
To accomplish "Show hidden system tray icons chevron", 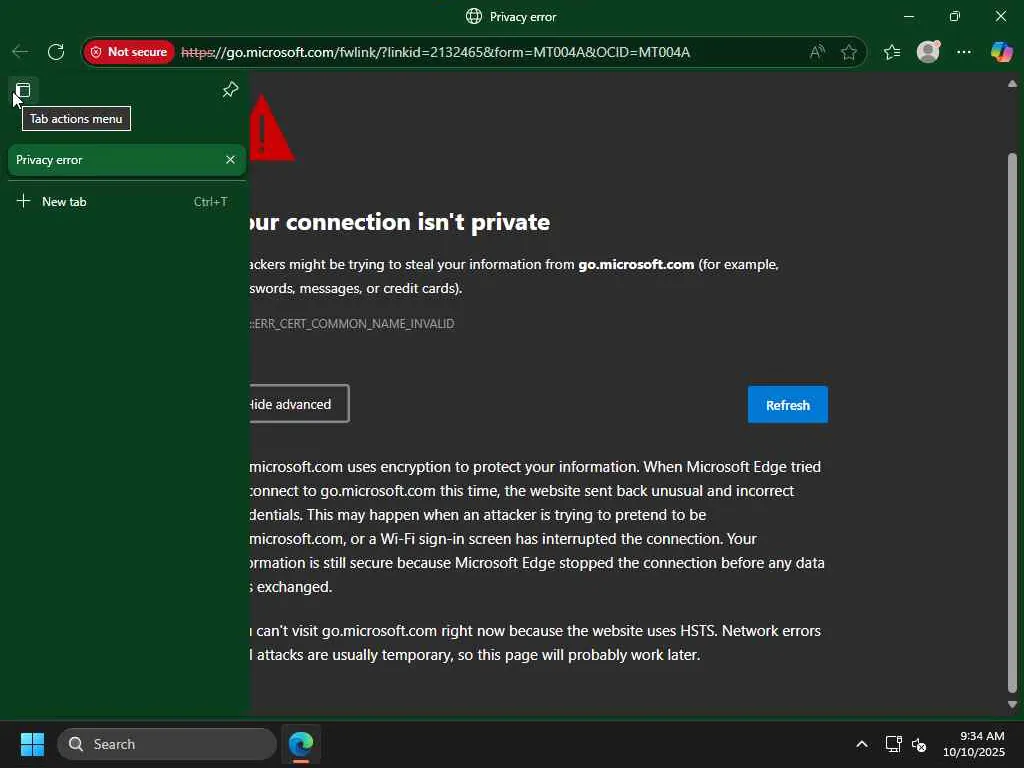I will pos(862,744).
